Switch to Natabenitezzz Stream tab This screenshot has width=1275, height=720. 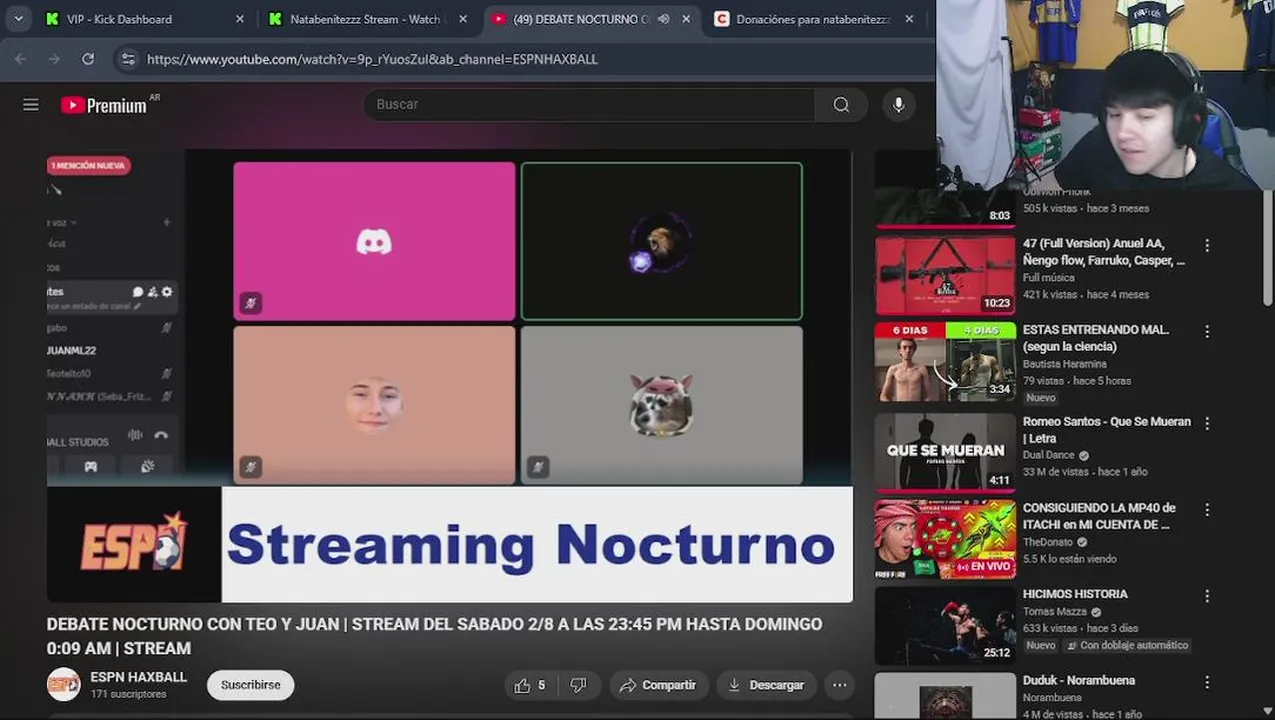(x=365, y=19)
